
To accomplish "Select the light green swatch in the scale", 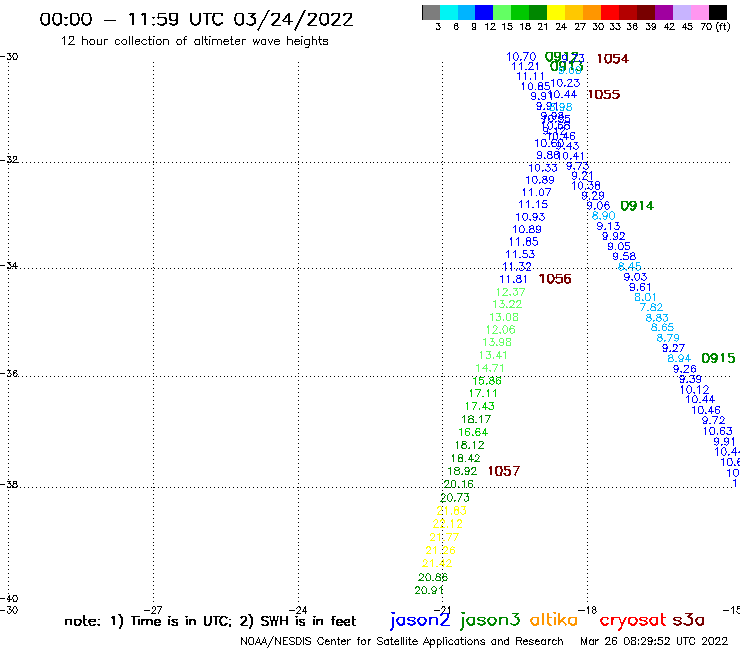I will [x=502, y=12].
